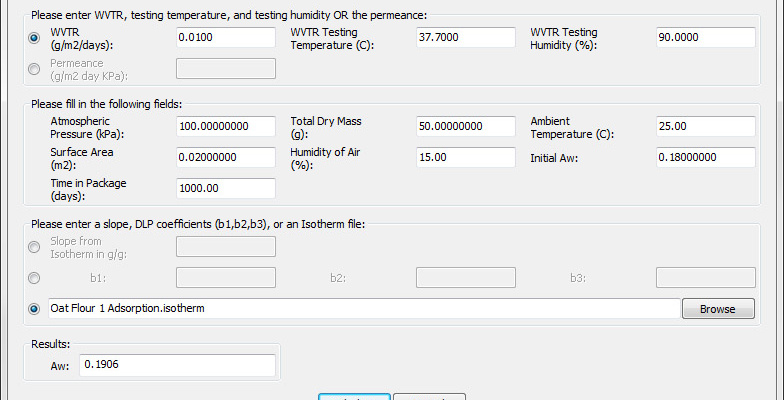The width and height of the screenshot is (784, 400).
Task: Select the Permeance radio button
Action: [34, 69]
